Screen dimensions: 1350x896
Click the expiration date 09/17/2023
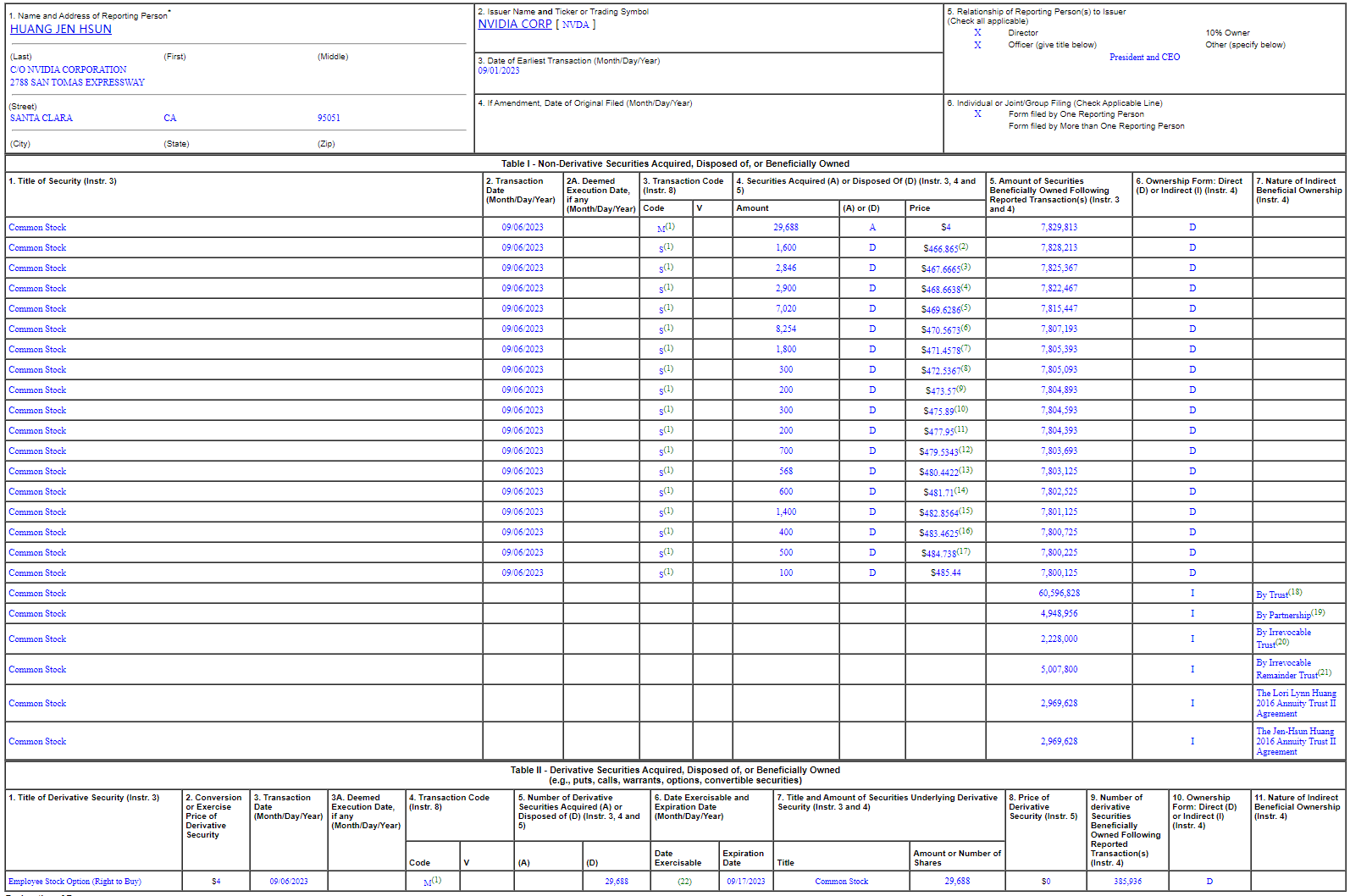tap(745, 882)
